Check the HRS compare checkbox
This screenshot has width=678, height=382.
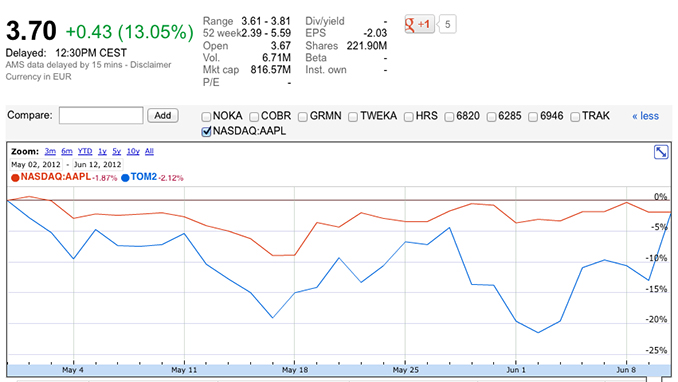(x=409, y=117)
